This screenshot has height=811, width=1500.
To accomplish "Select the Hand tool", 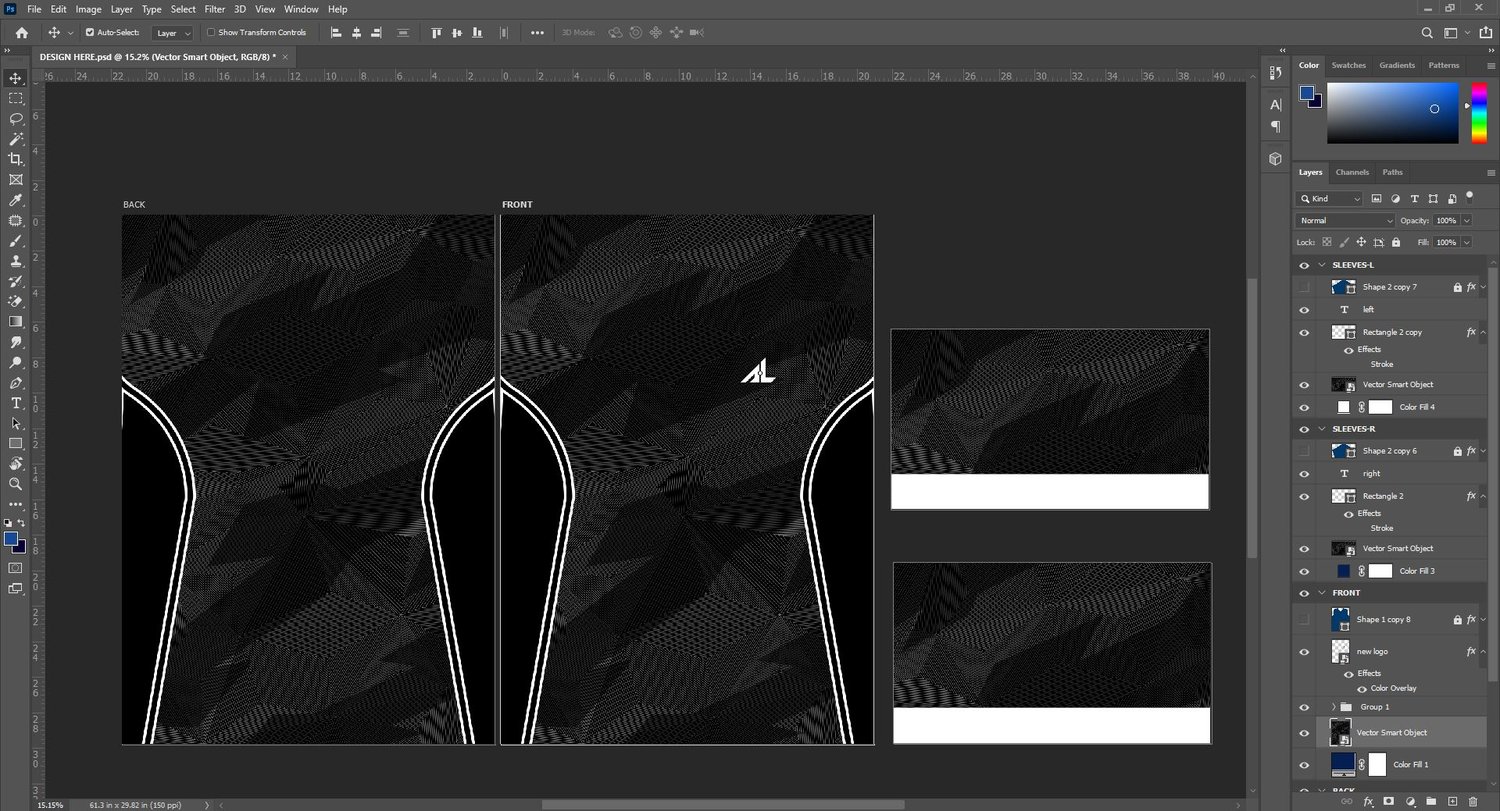I will click(x=16, y=464).
